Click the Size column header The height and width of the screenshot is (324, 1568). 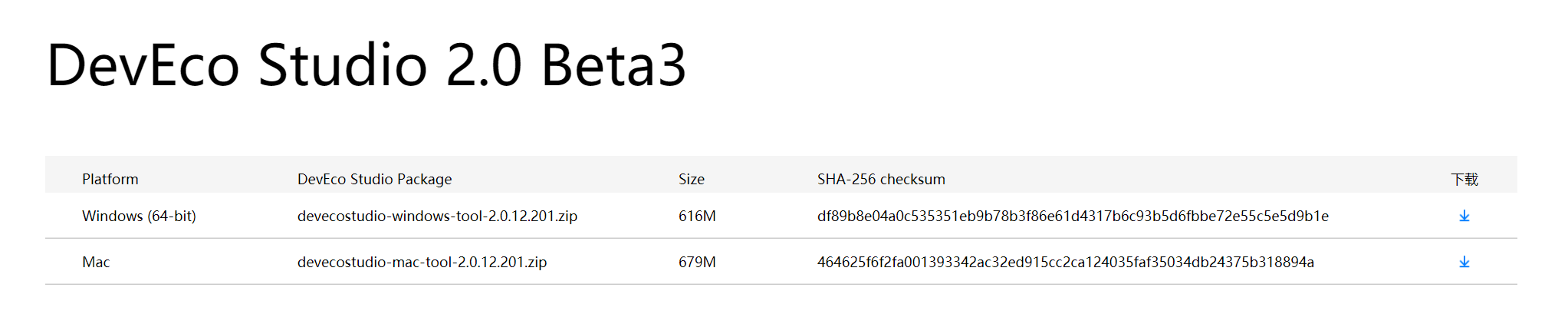691,179
